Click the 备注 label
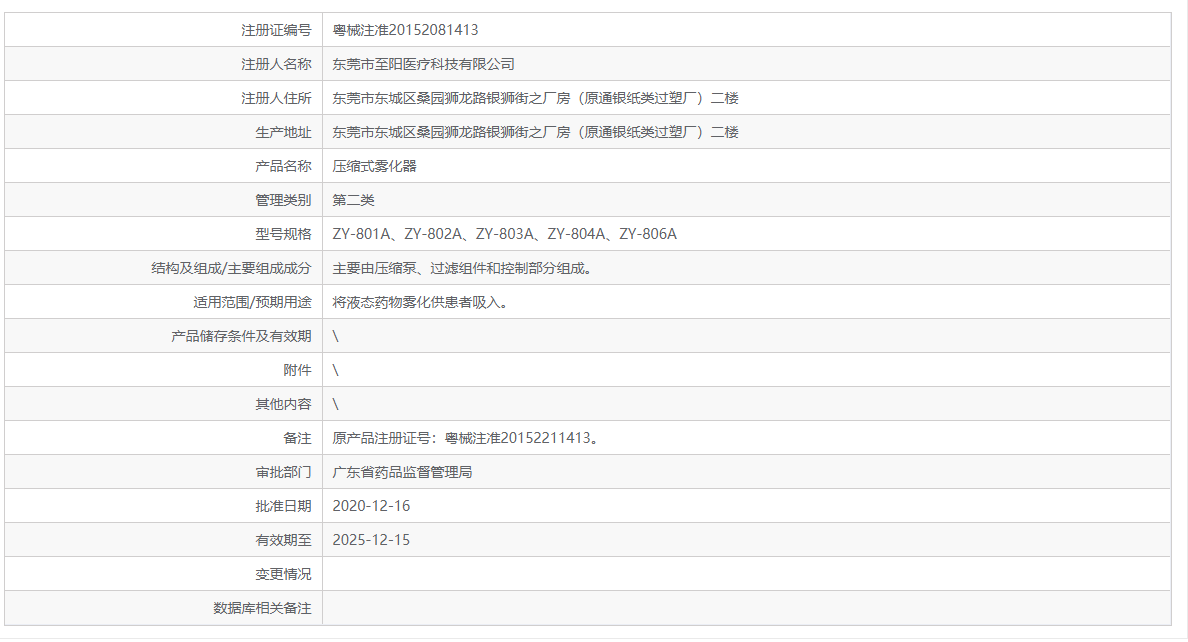 pos(297,438)
